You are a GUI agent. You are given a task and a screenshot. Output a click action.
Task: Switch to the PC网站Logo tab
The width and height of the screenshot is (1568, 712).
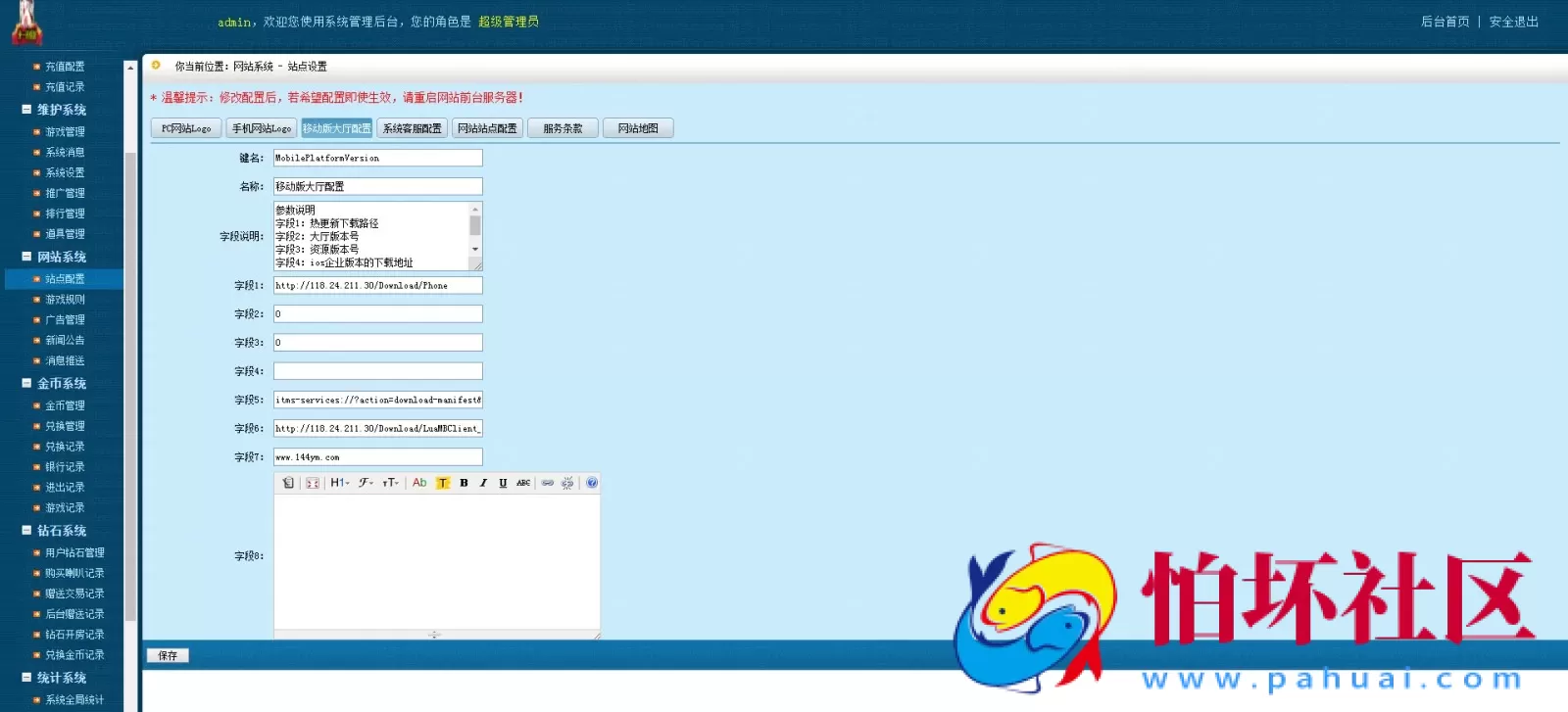coord(186,128)
